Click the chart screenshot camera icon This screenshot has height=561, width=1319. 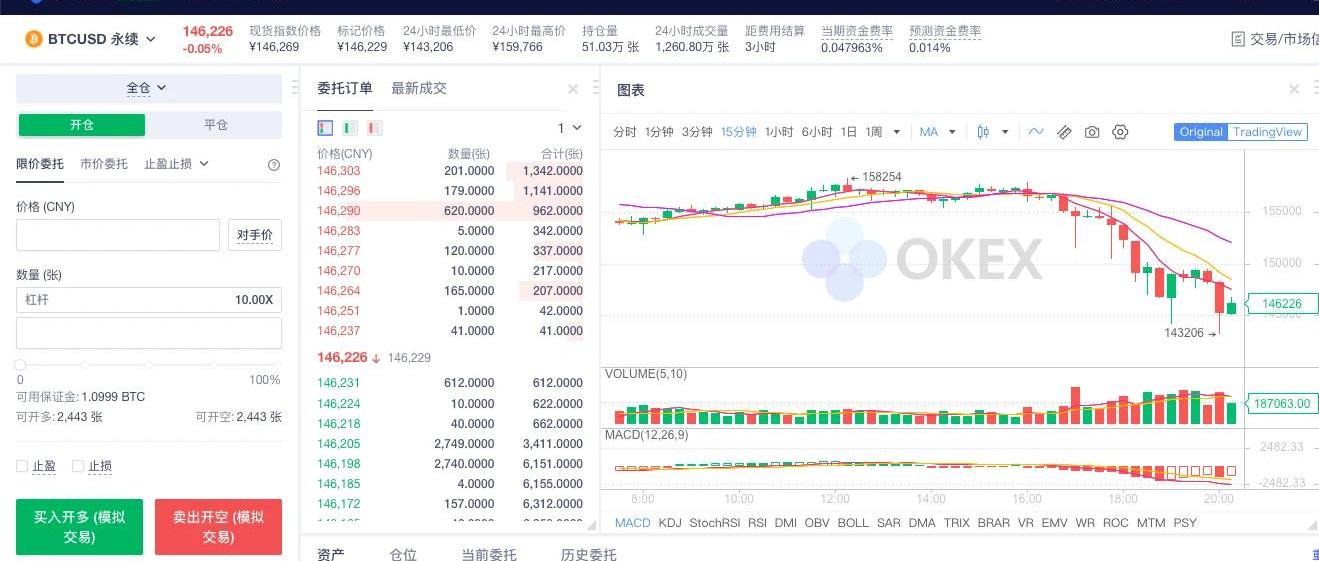tap(1092, 132)
